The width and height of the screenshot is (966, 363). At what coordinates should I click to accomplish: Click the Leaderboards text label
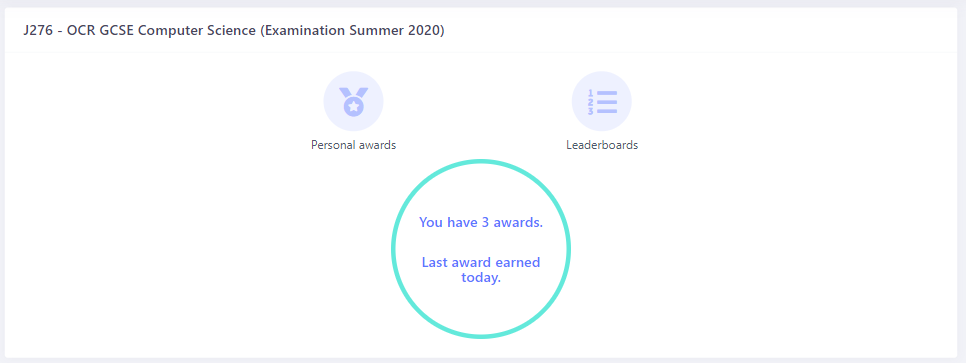coord(602,145)
